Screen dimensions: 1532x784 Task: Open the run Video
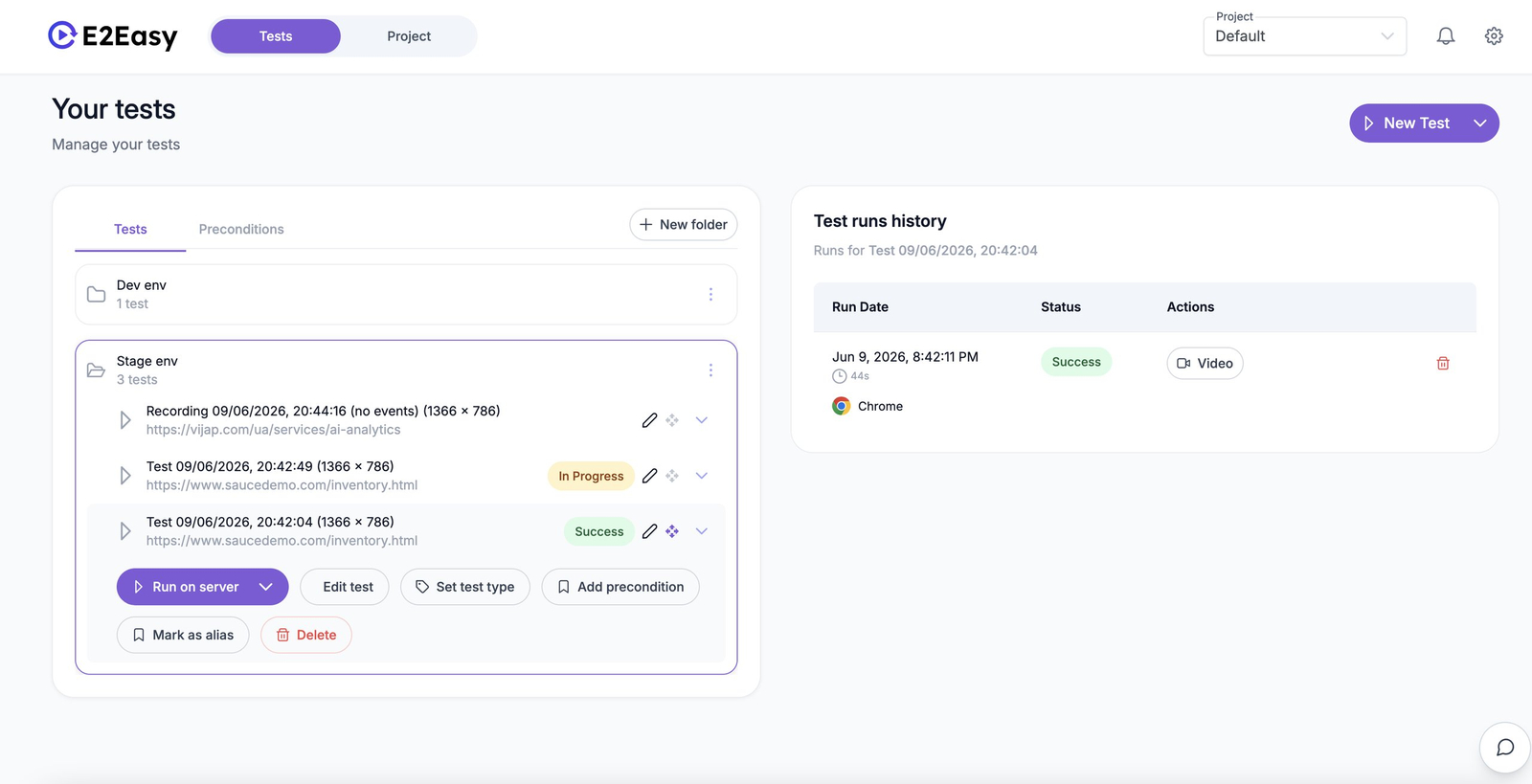[1205, 363]
